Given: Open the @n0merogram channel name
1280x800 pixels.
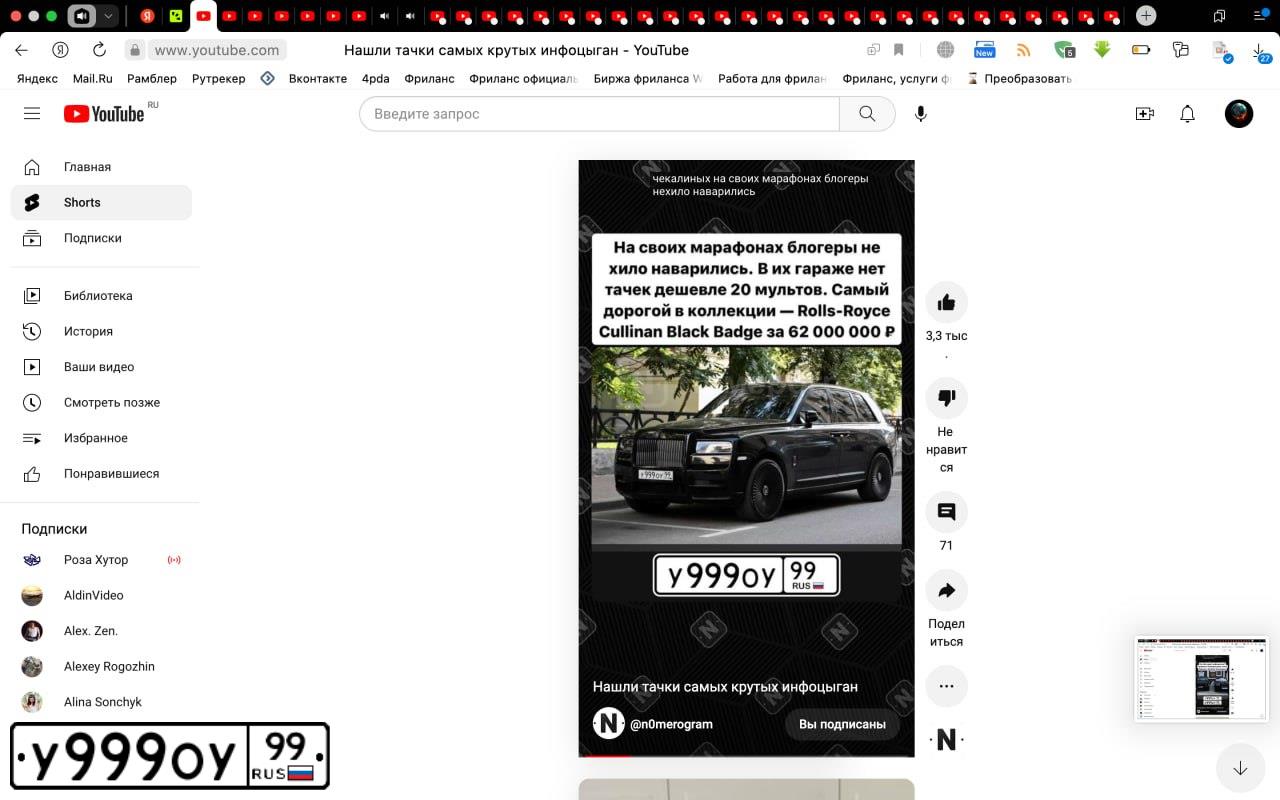Looking at the screenshot, I should (x=671, y=724).
